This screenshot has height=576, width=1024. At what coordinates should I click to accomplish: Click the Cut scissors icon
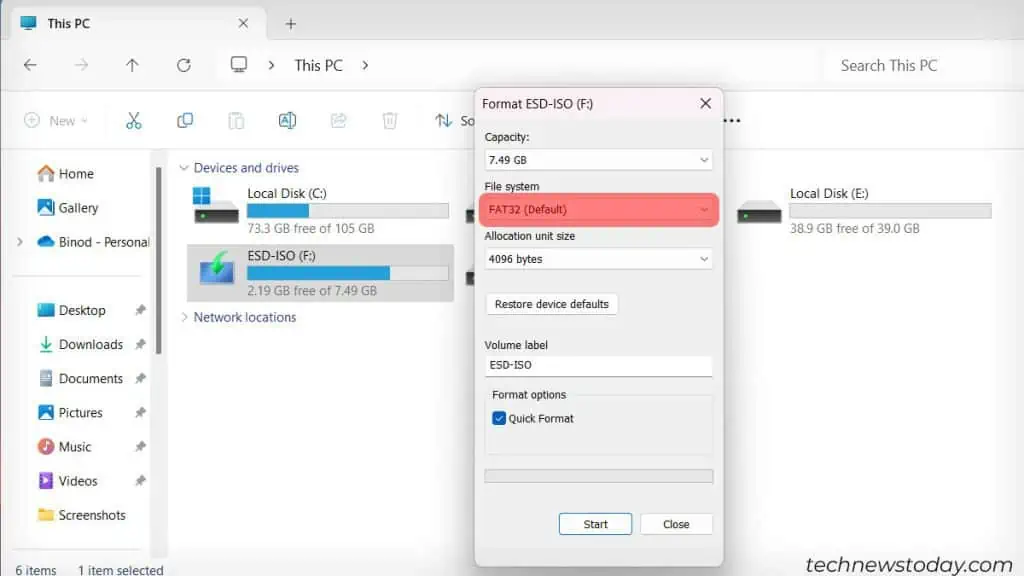pos(133,120)
